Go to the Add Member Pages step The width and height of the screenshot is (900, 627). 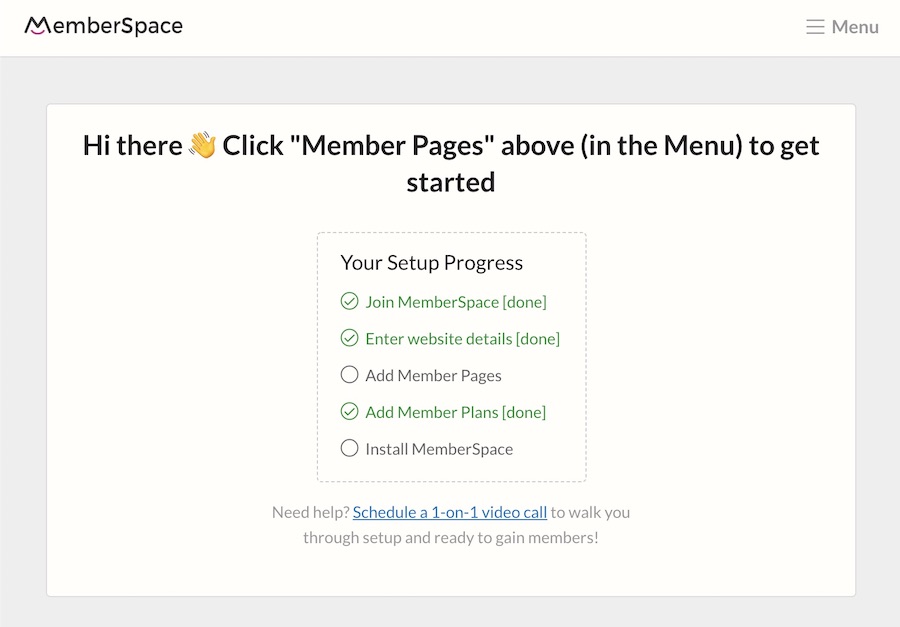[433, 376]
